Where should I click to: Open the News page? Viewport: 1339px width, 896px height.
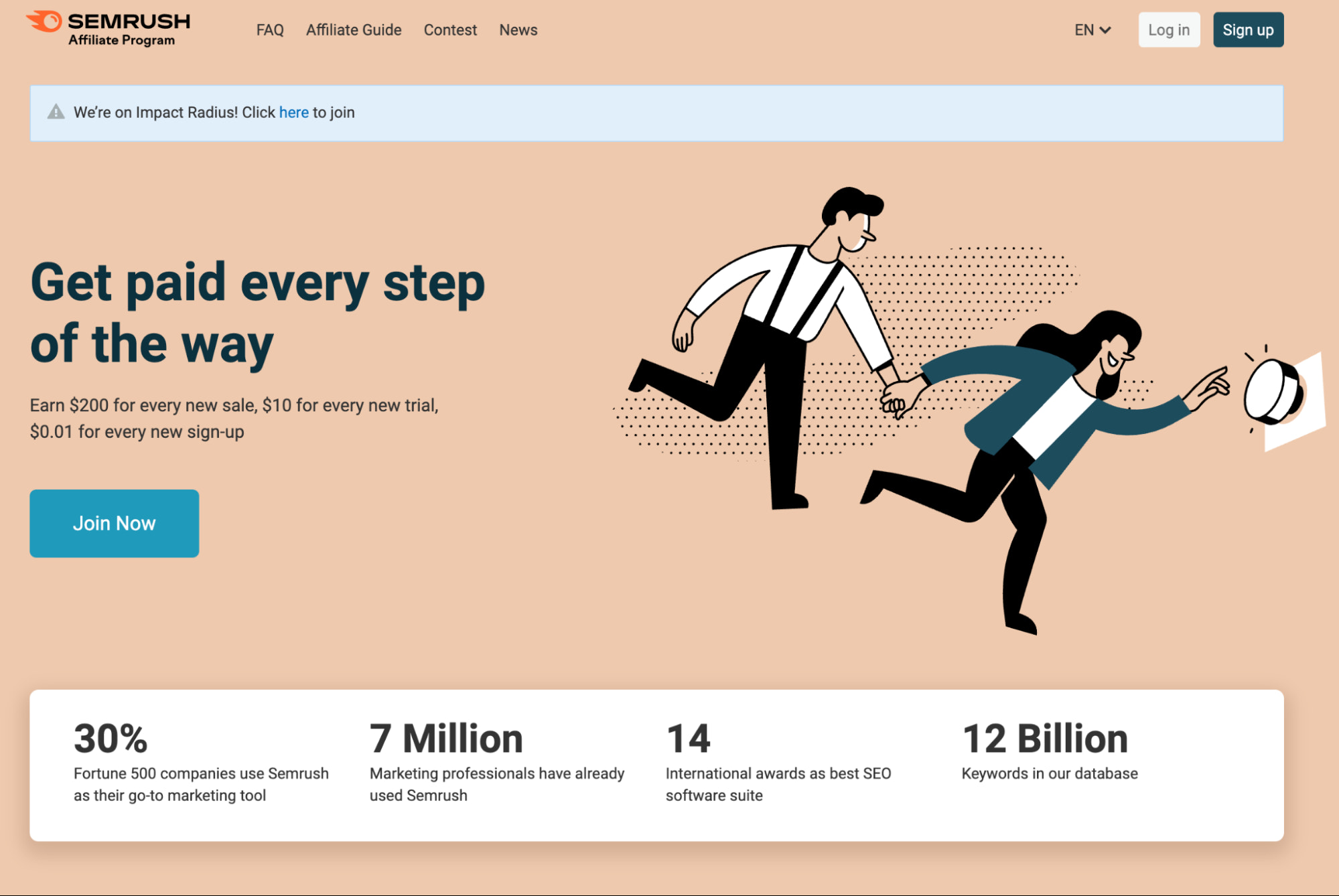[x=518, y=29]
